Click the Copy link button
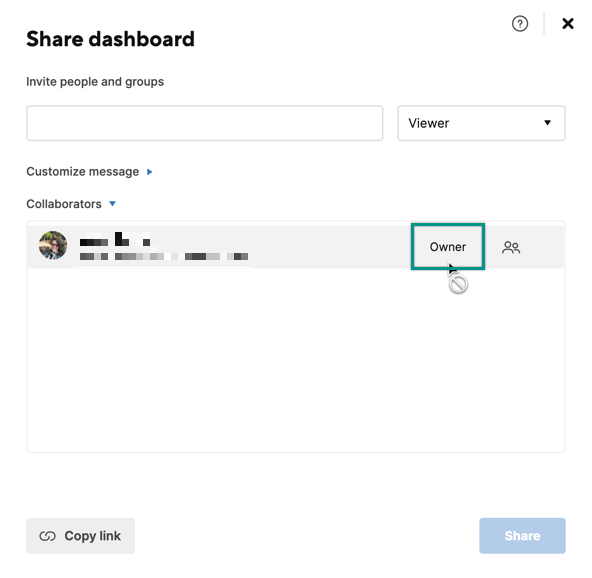The height and width of the screenshot is (578, 592). pos(80,536)
